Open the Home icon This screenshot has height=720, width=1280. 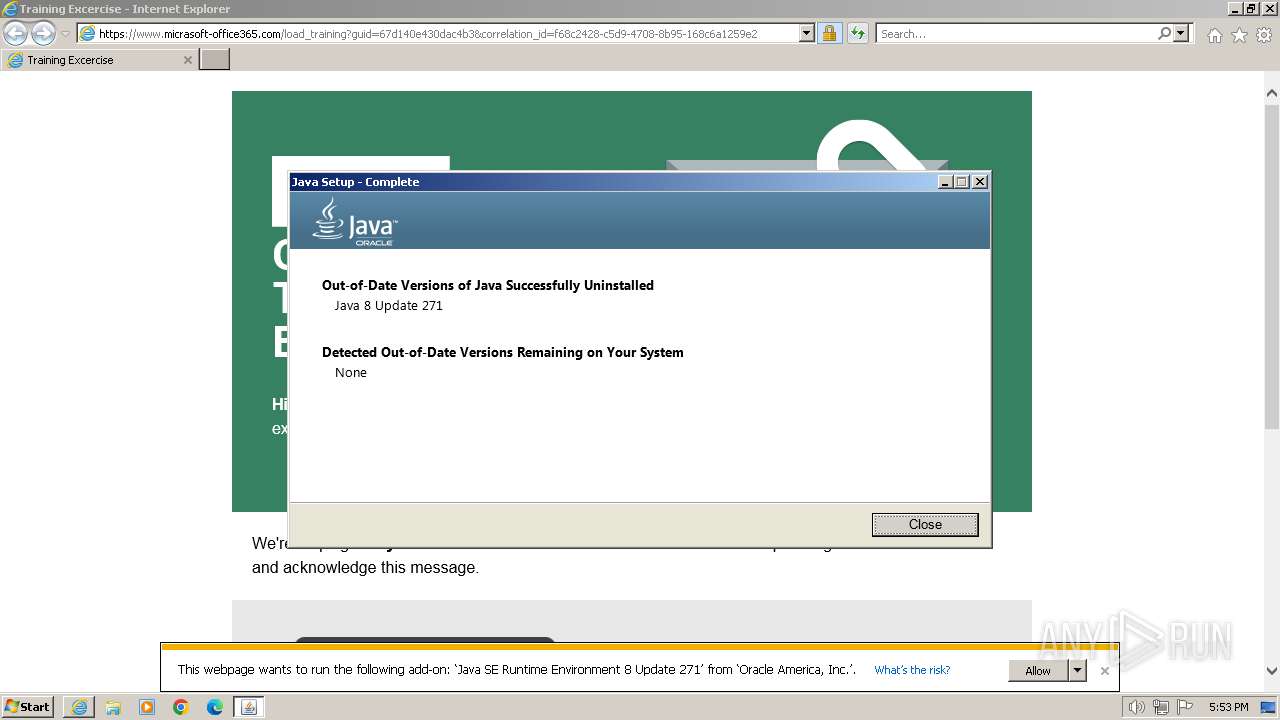1214,35
